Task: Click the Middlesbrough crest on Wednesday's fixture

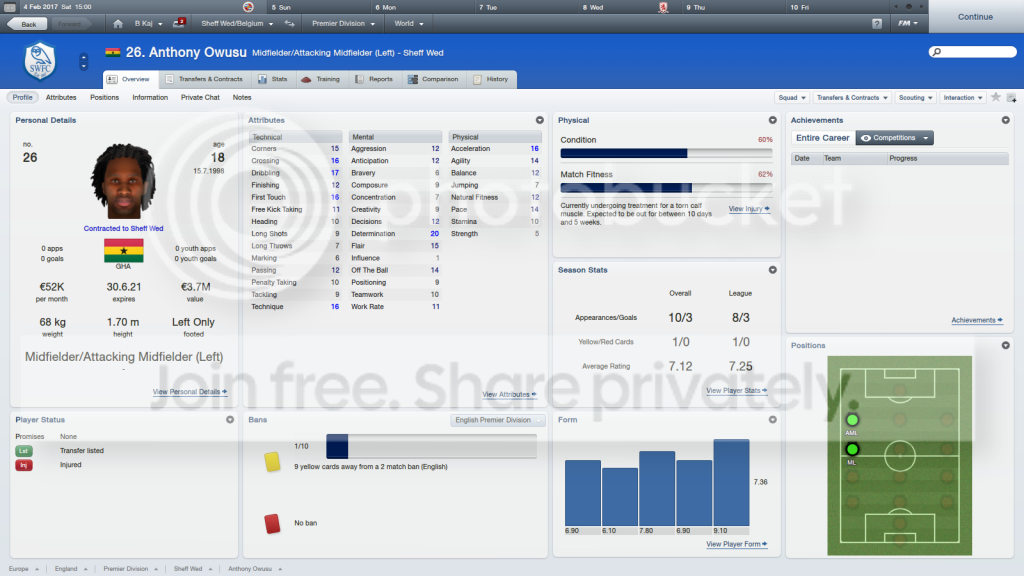Action: (x=663, y=7)
